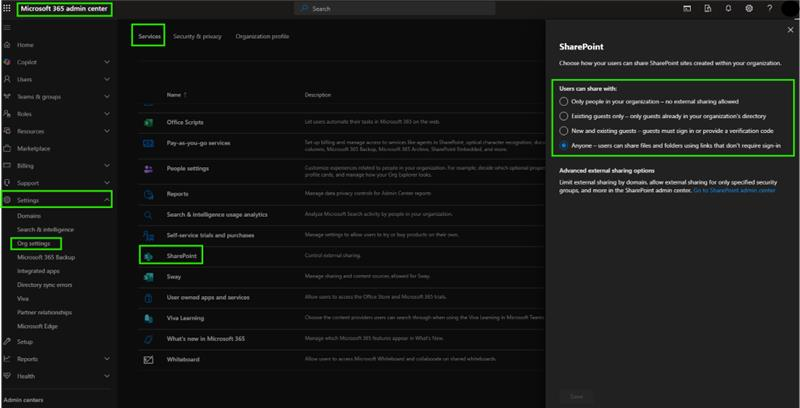Collapse the navigation menu hamburger icon
800x408 pixels.
7,27
